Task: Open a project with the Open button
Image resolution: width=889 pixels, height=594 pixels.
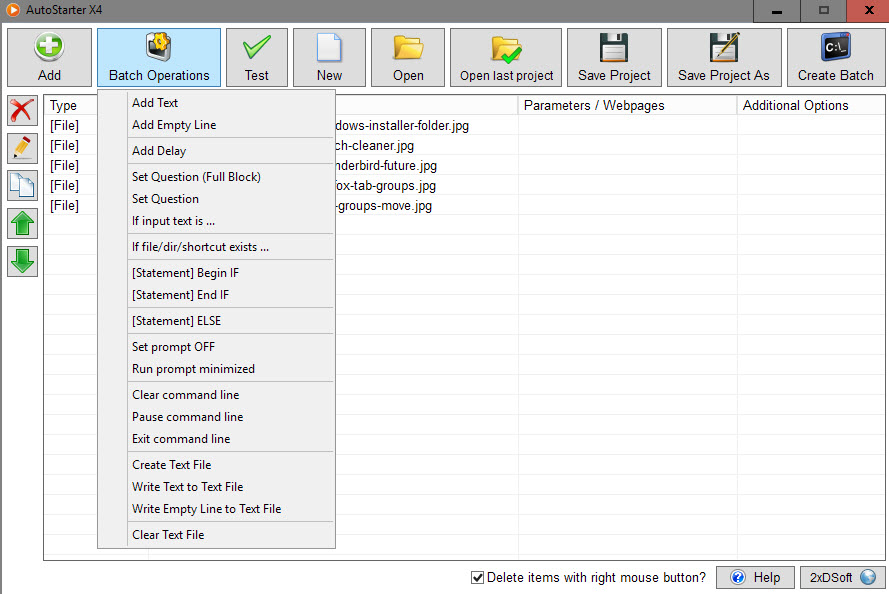Action: 408,58
